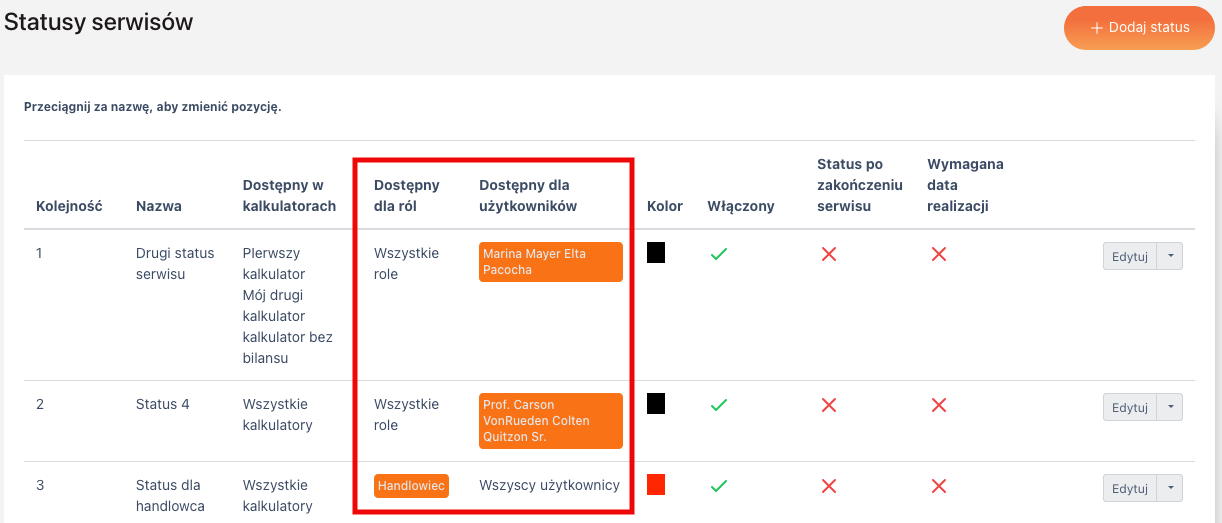Click red X under Wymagana data realizacji, row 2
1222x523 pixels.
pos(938,405)
